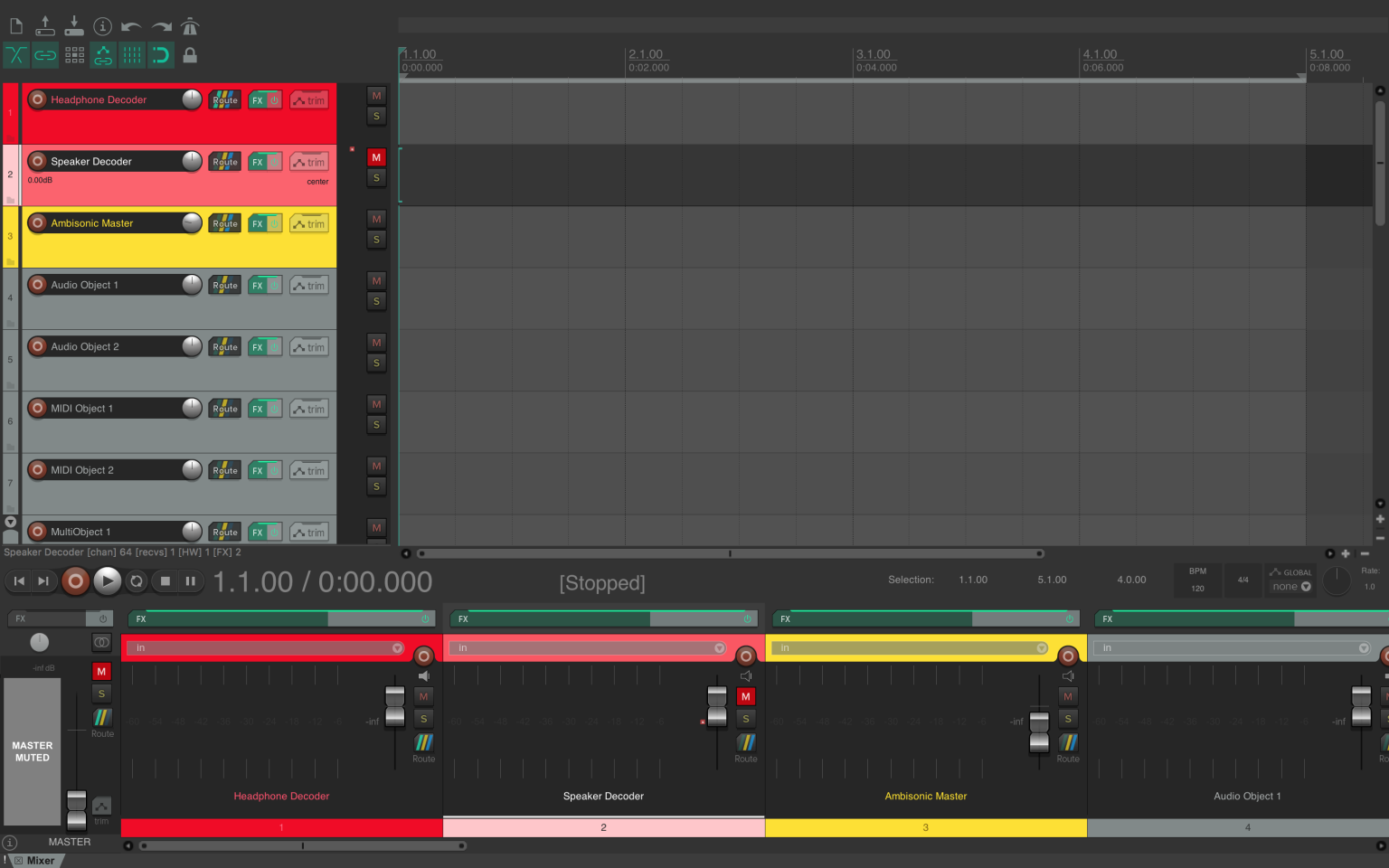
Task: Open the metronome settings in the toolbar
Action: 190,26
